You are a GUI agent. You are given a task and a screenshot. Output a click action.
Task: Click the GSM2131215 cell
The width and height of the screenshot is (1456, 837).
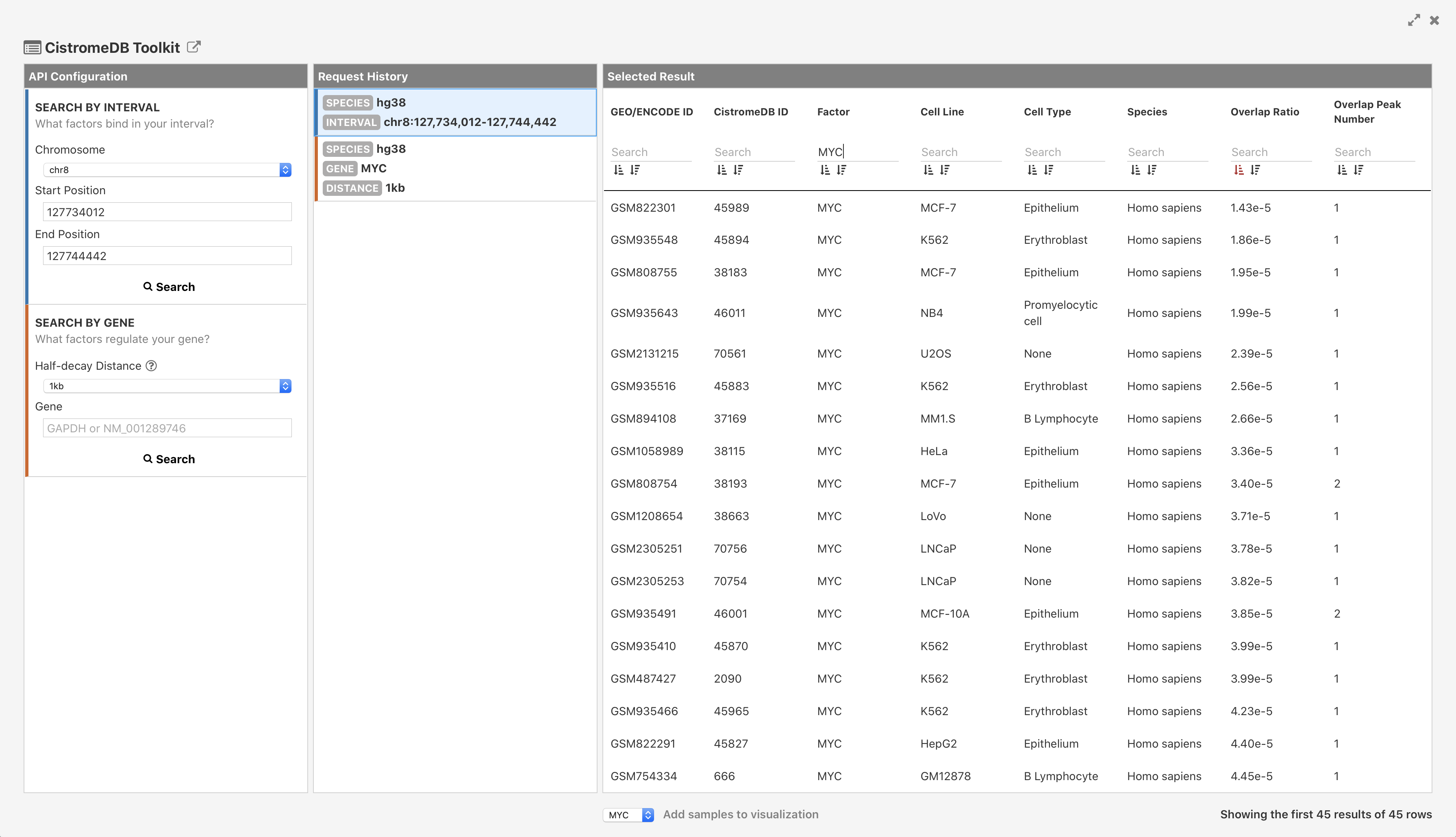[x=645, y=354]
